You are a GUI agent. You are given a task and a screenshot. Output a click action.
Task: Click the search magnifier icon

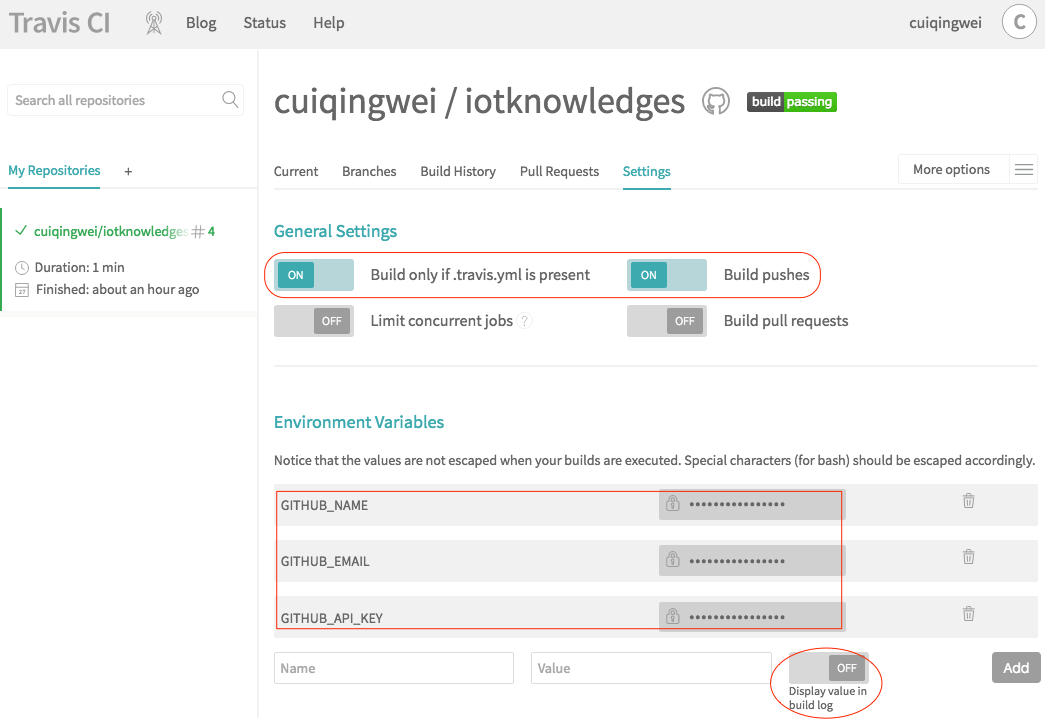pyautogui.click(x=230, y=100)
